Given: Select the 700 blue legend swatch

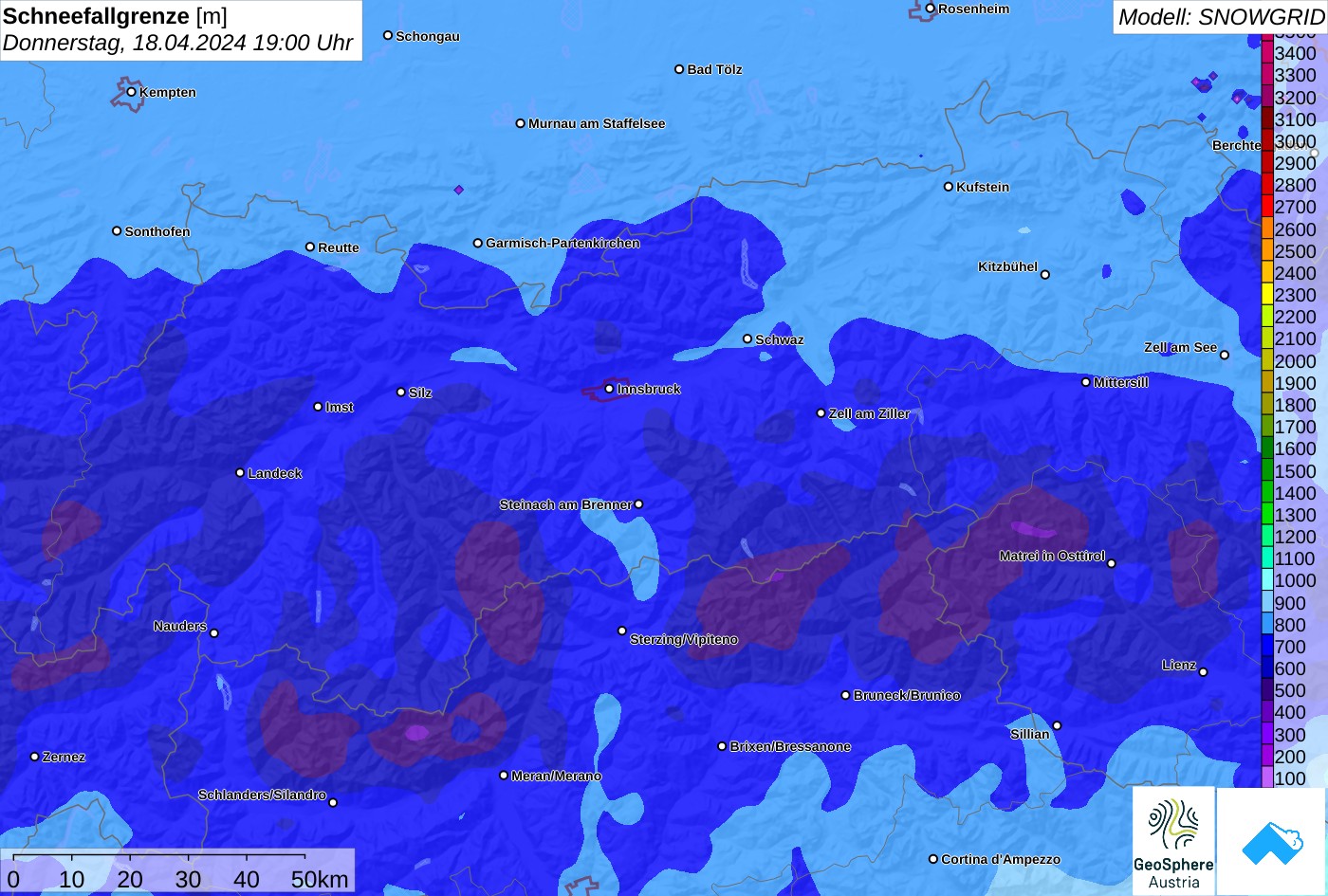Looking at the screenshot, I should pyautogui.click(x=1267, y=647).
